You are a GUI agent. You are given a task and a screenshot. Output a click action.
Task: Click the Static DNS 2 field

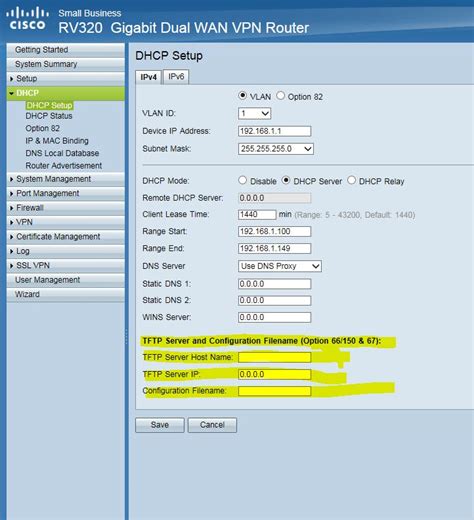click(275, 300)
